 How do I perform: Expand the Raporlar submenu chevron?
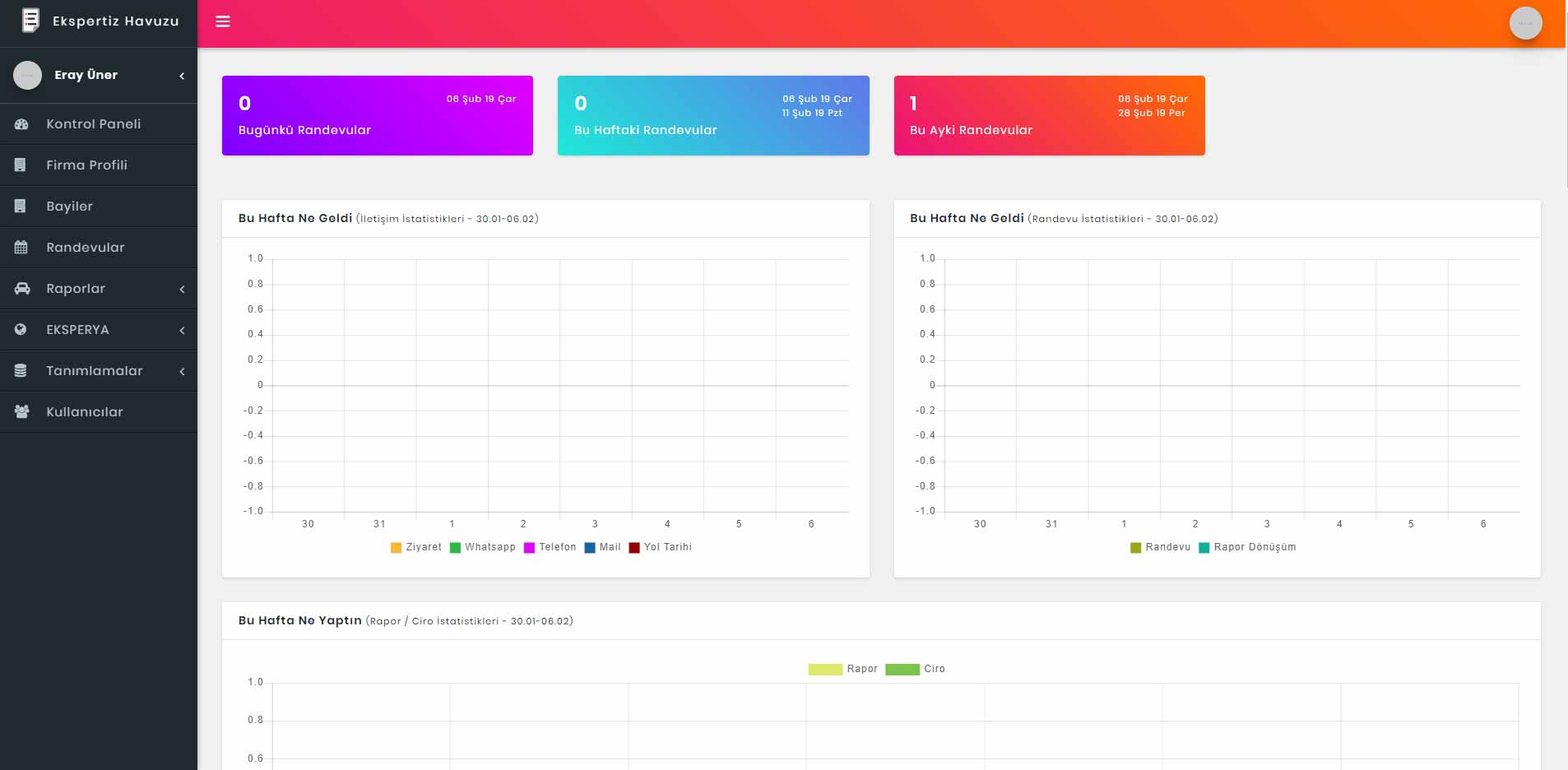tap(182, 290)
